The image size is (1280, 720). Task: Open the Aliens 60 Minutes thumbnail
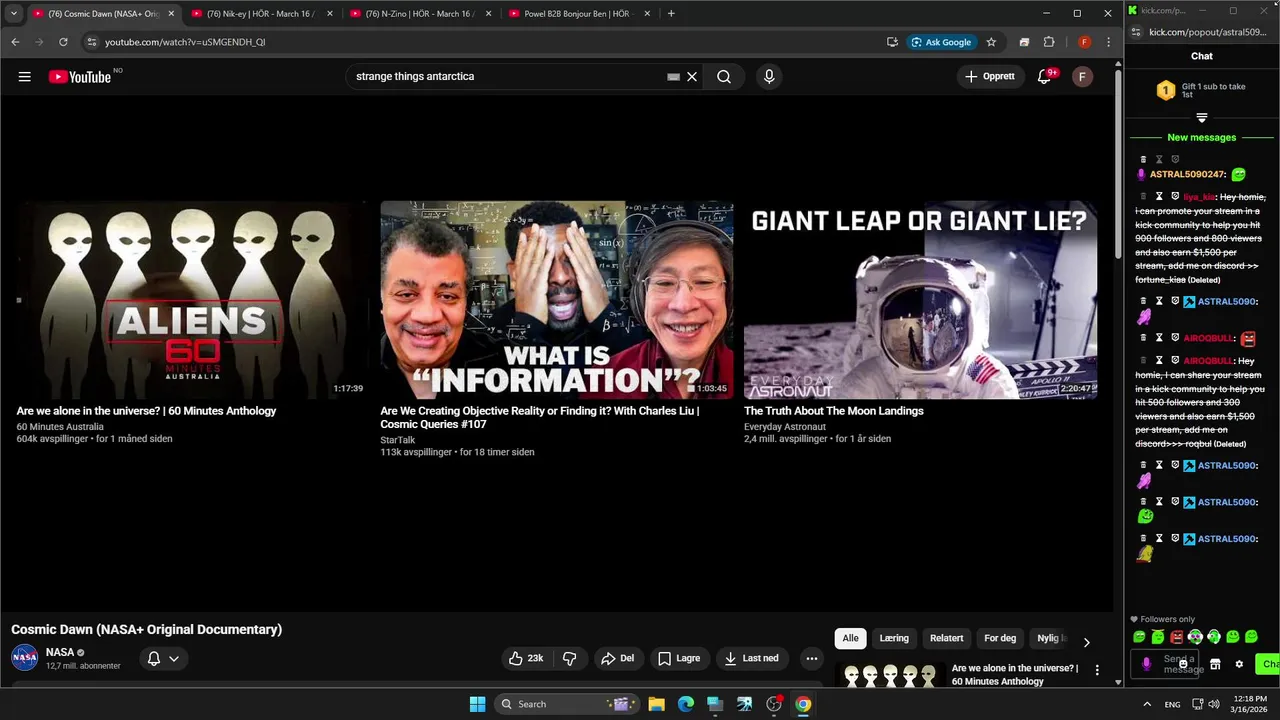click(191, 300)
